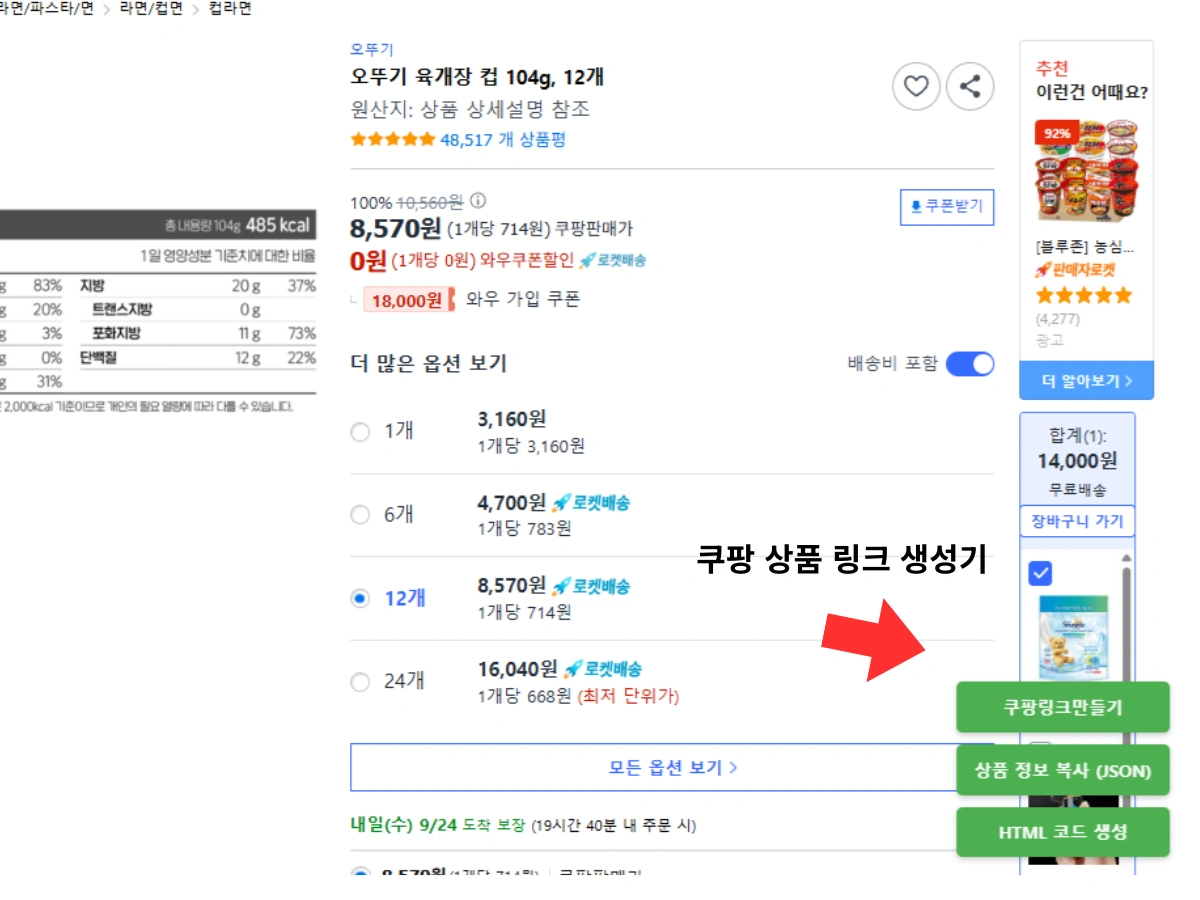Click the product title 오뚜기 육개장 컵 104g, 12개
The image size is (1200, 900).
(x=477, y=77)
